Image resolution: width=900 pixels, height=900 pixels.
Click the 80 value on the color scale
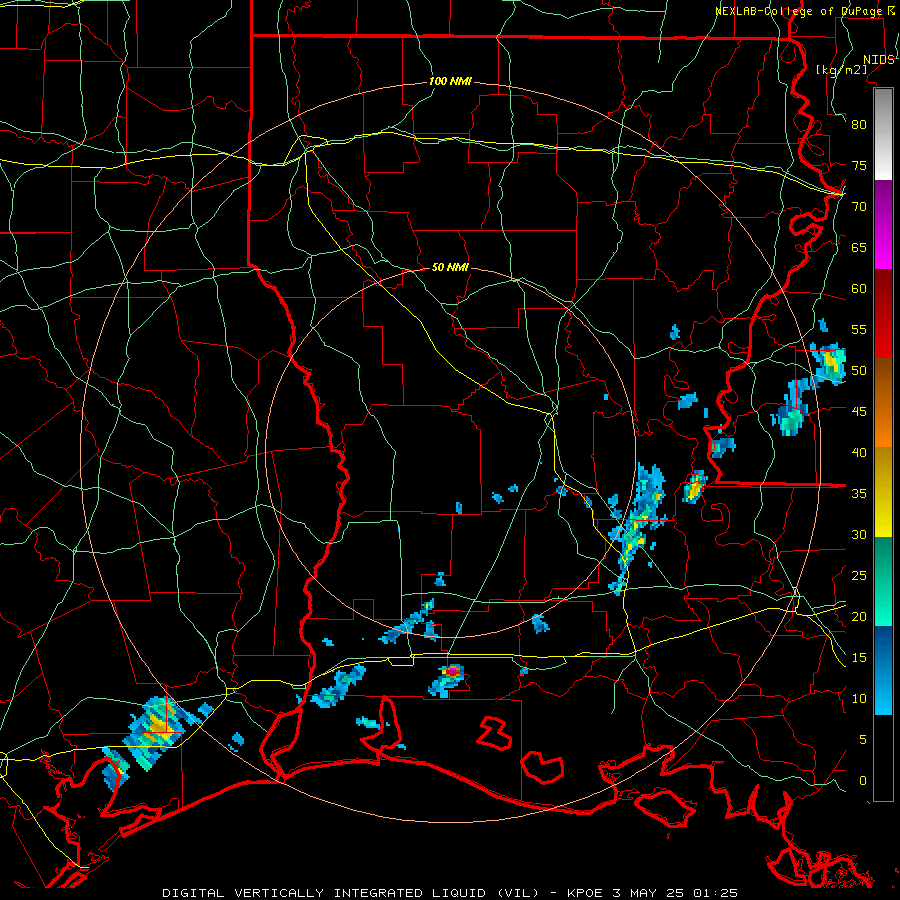click(x=859, y=125)
